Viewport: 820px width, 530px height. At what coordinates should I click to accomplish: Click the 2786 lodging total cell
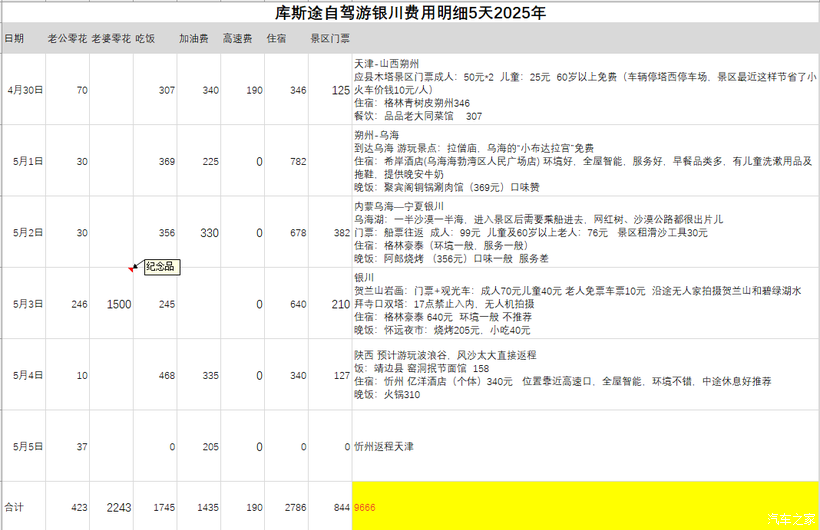(287, 506)
